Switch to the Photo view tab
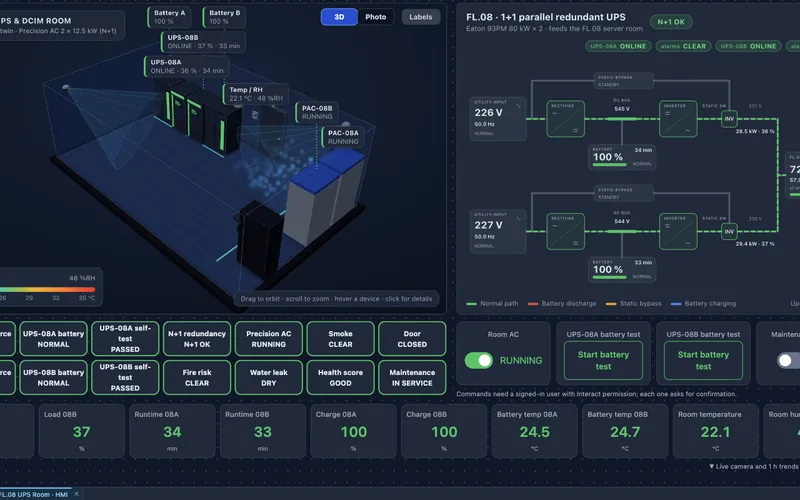The image size is (800, 500). click(x=376, y=17)
